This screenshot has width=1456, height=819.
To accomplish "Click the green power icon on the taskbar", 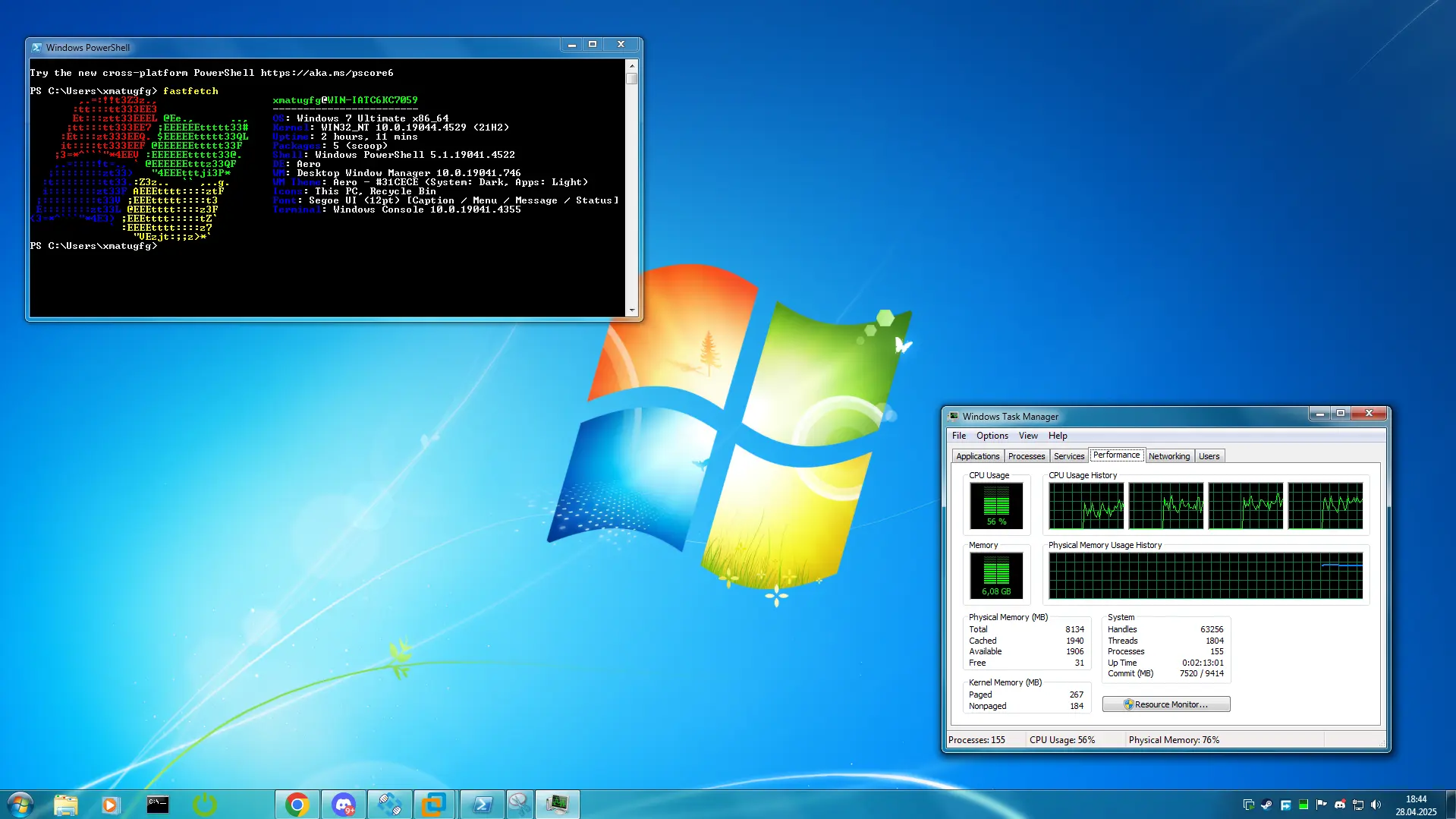I will (204, 805).
